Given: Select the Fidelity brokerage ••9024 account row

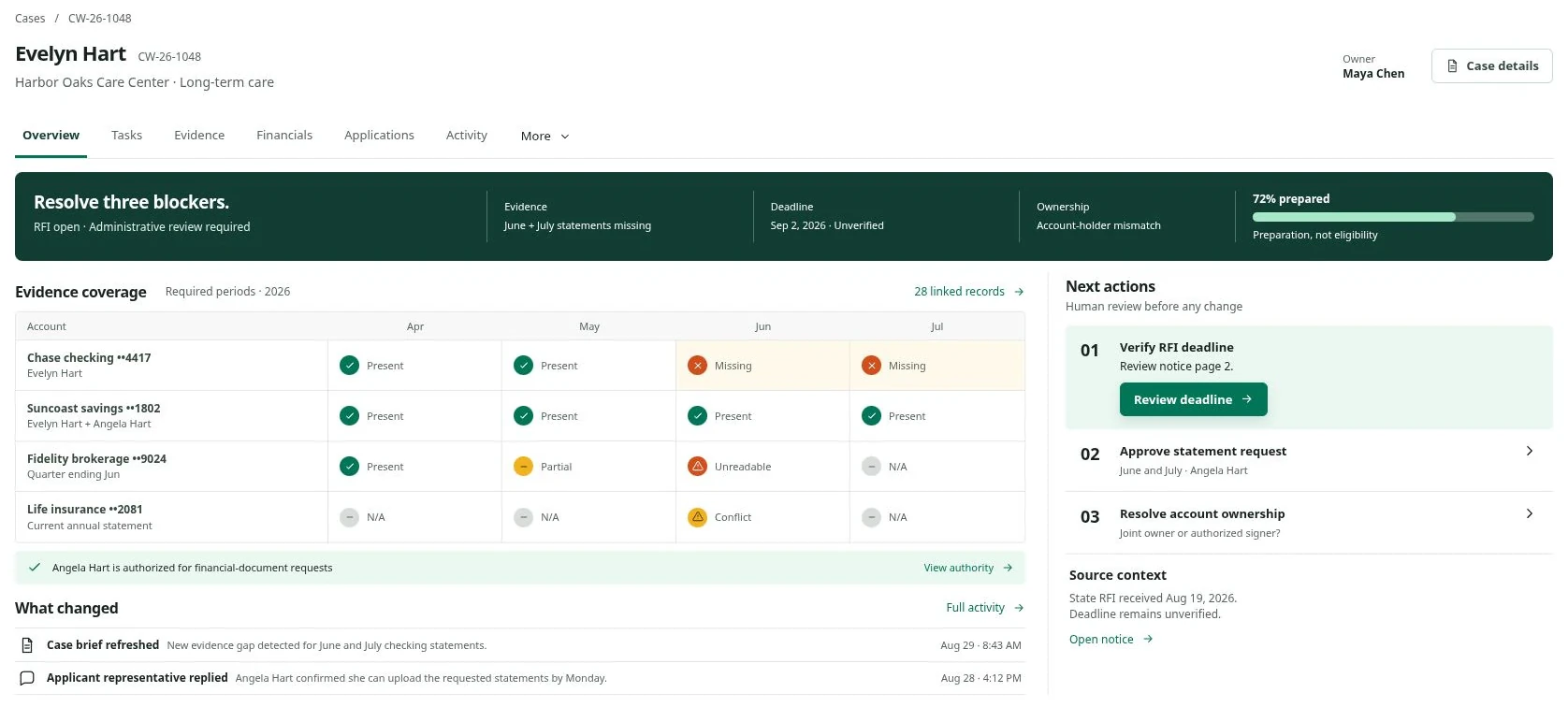Looking at the screenshot, I should tap(520, 467).
